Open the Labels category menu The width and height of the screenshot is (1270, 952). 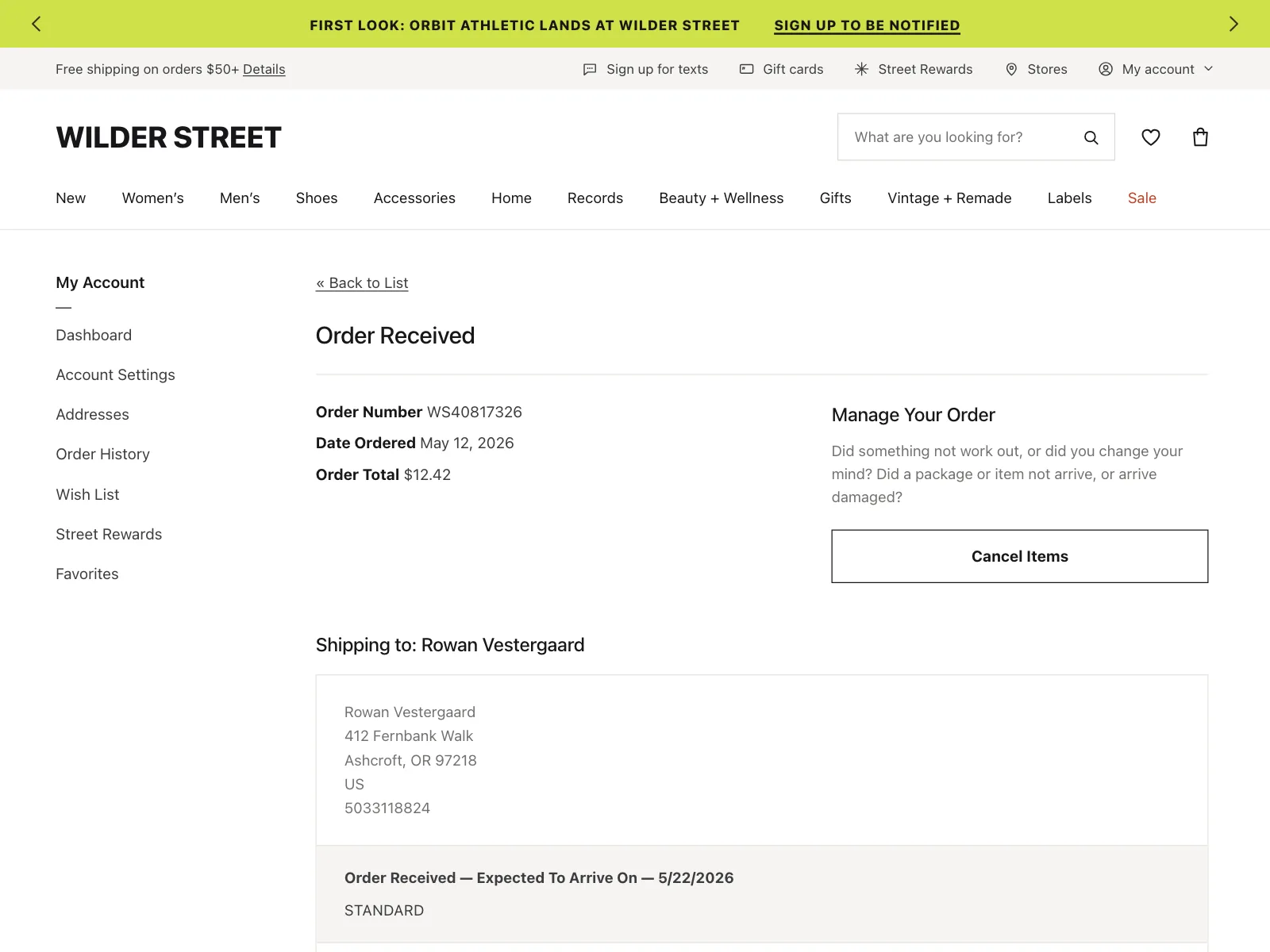(x=1070, y=198)
